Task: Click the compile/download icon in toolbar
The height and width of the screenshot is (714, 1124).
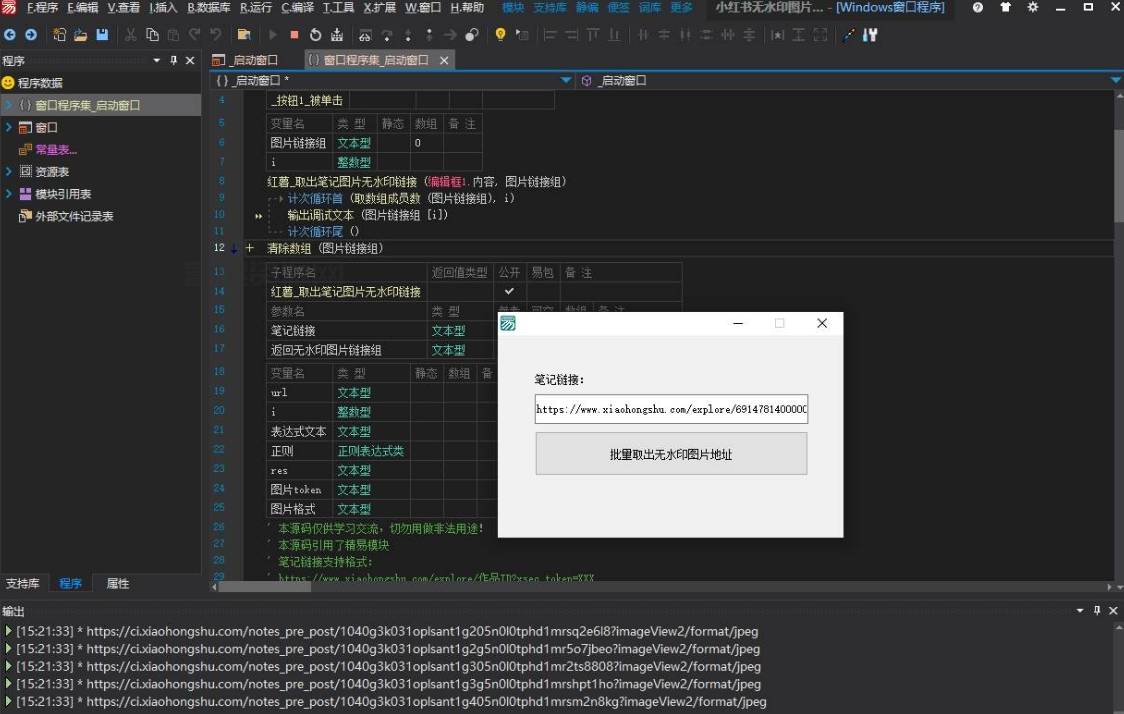Action: (x=337, y=34)
